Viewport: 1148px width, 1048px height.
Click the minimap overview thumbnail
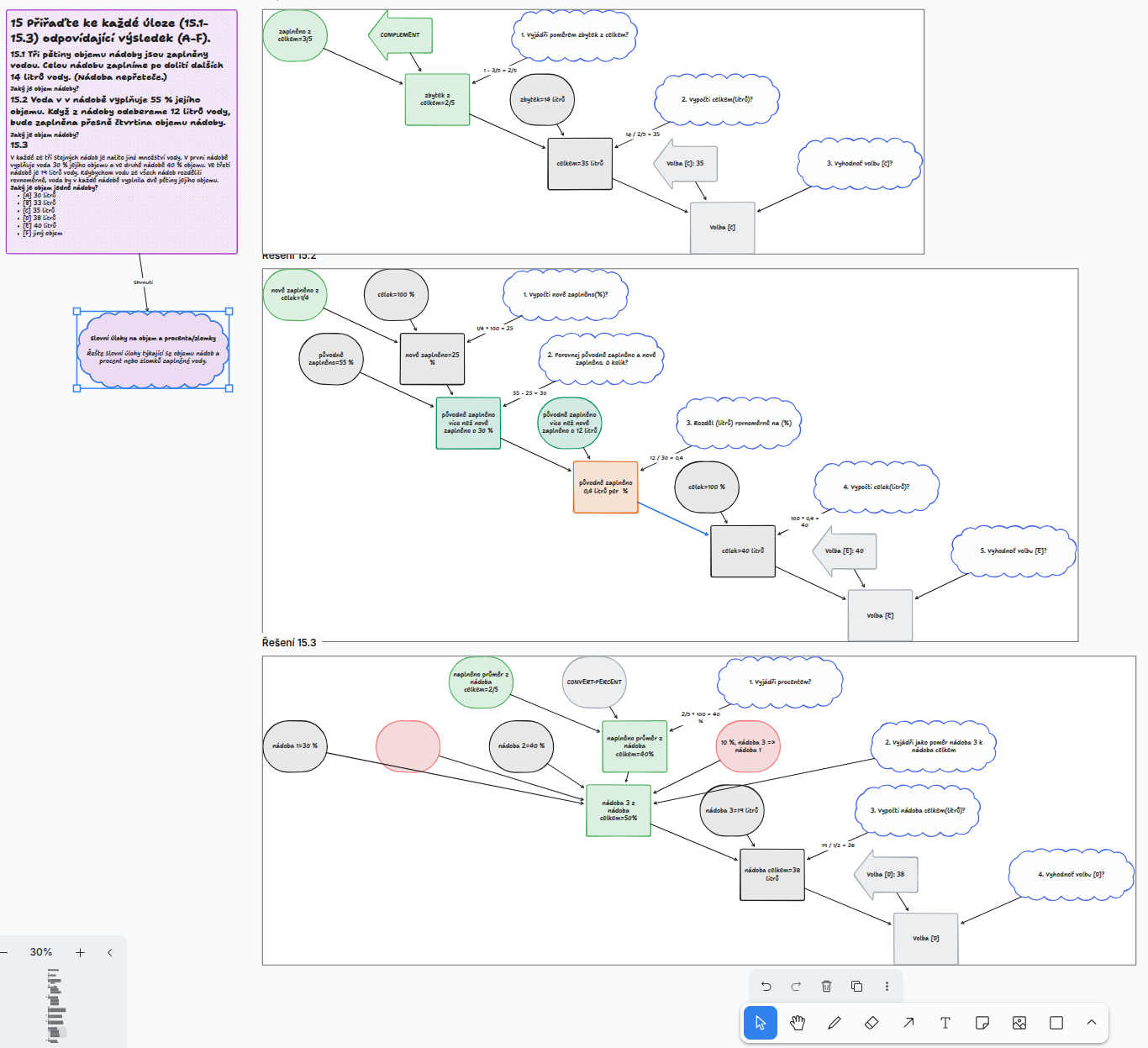[55, 1005]
